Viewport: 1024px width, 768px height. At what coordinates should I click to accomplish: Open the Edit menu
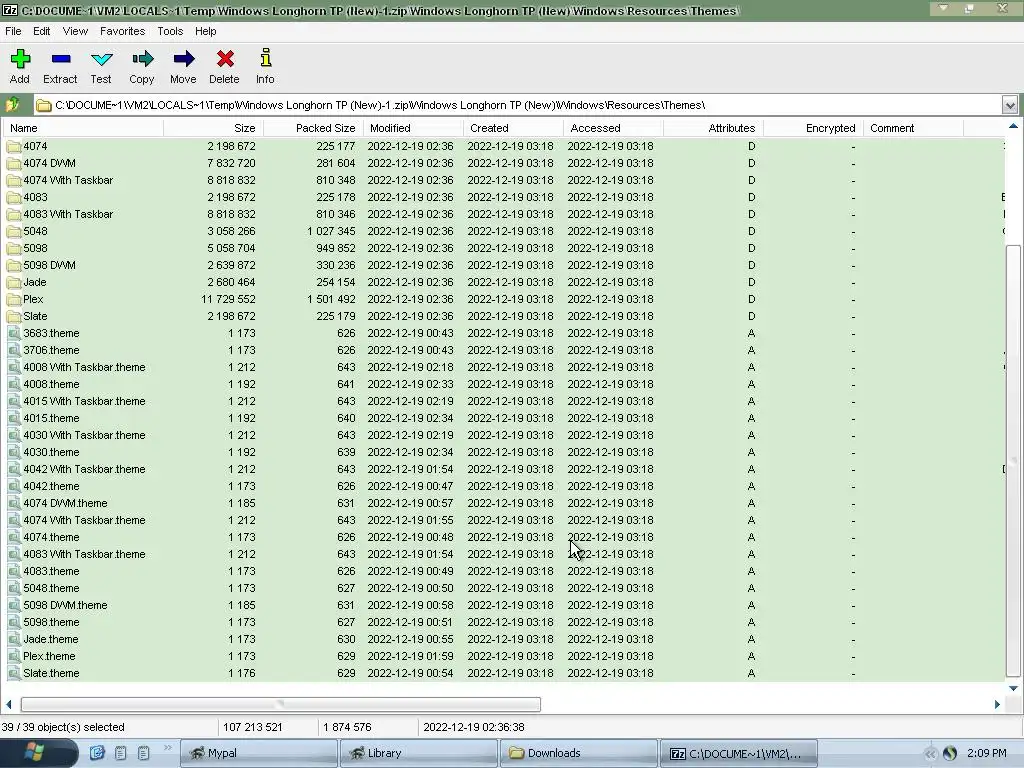click(x=42, y=31)
